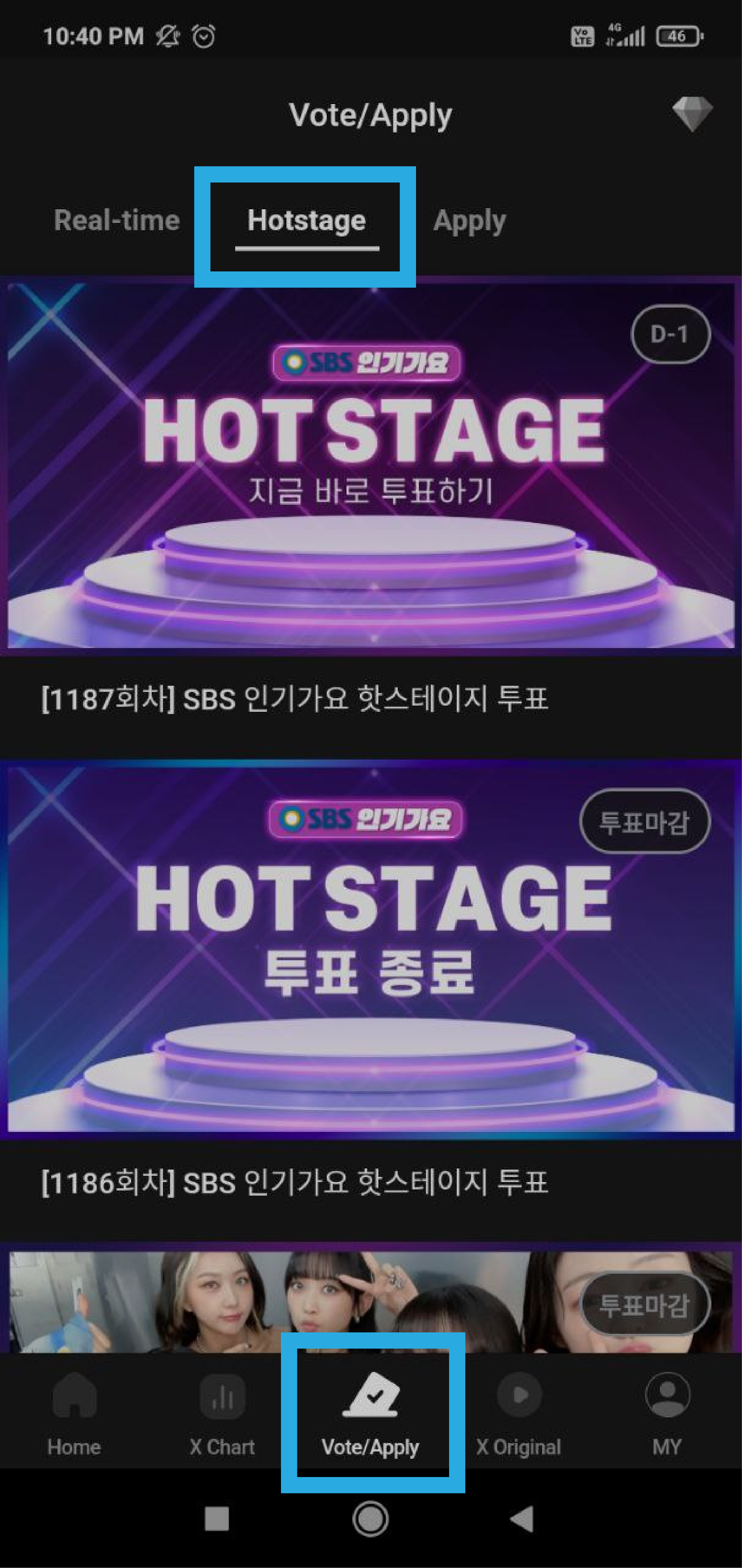Open the idol group photo banner

371,1302
